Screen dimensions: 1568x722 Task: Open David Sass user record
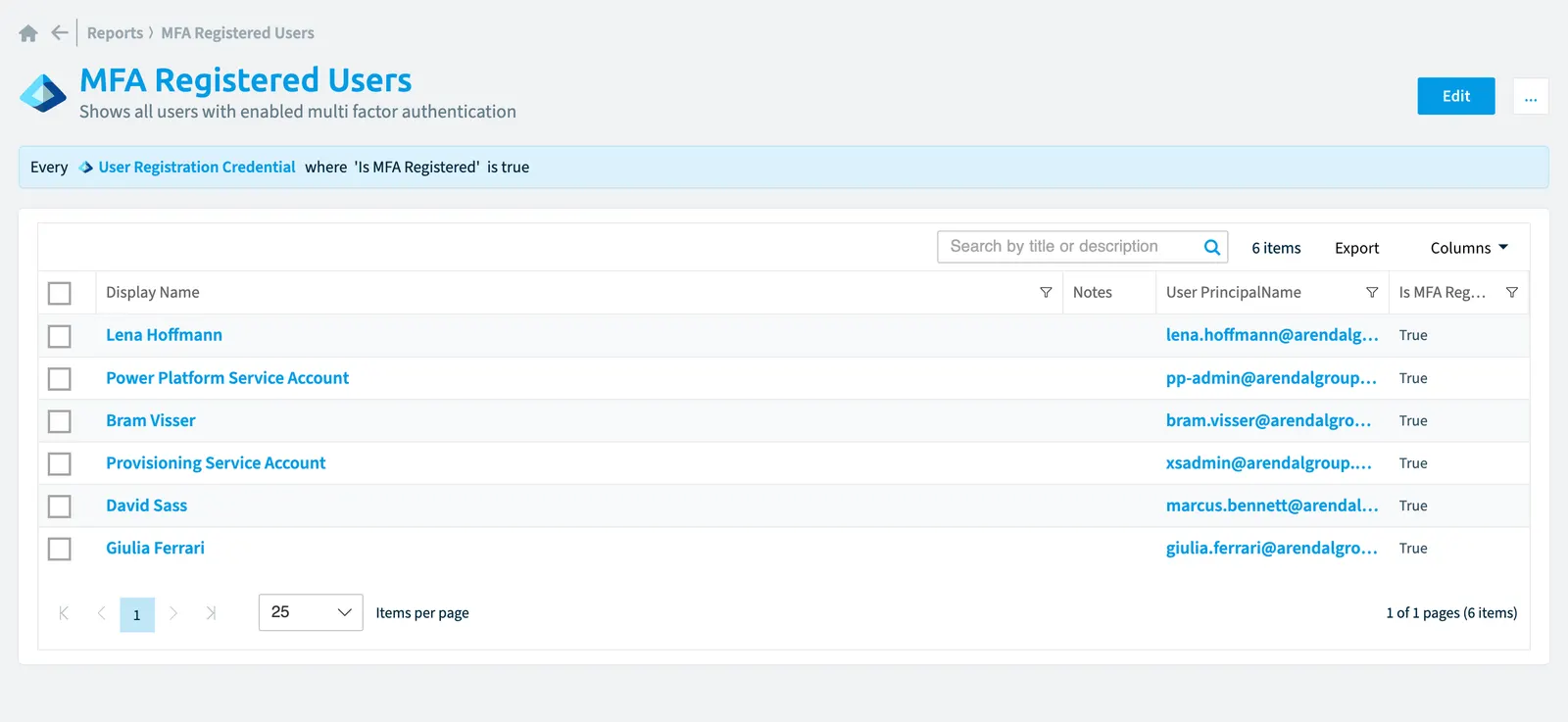(x=147, y=505)
